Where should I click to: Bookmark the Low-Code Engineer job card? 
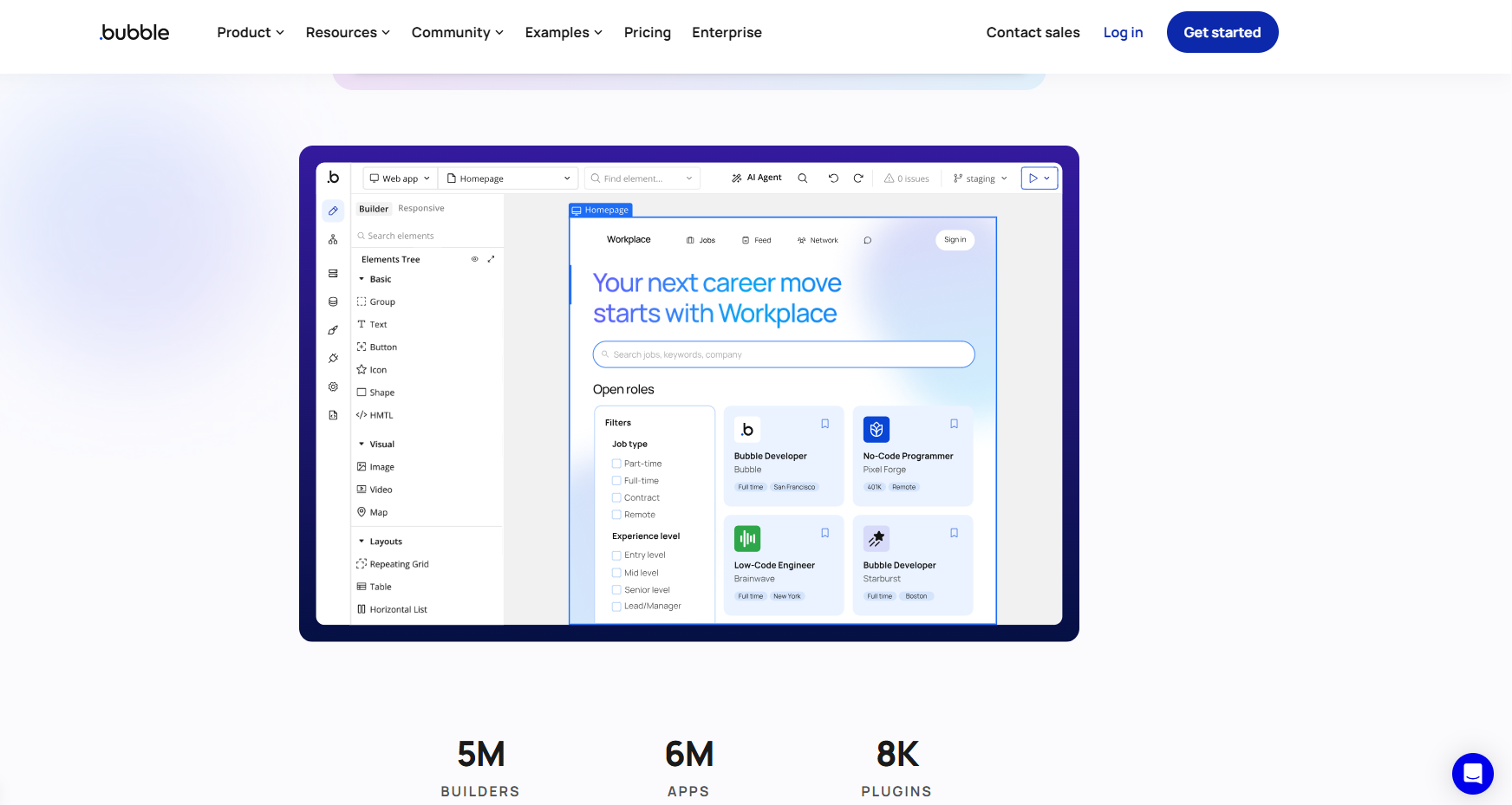tap(824, 533)
